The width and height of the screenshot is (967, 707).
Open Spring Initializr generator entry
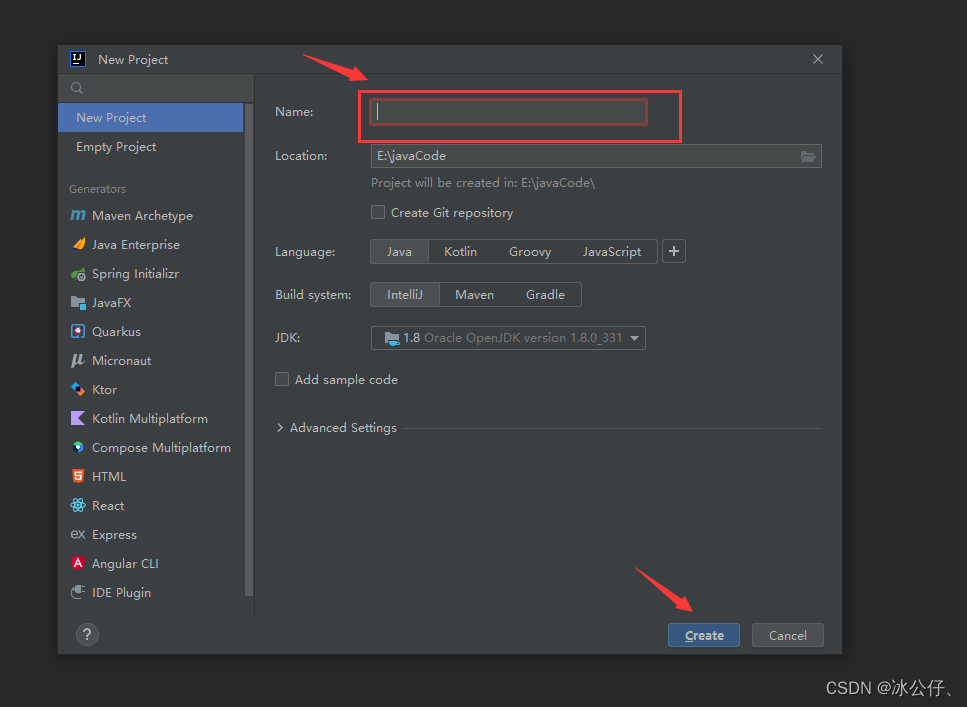click(x=150, y=274)
